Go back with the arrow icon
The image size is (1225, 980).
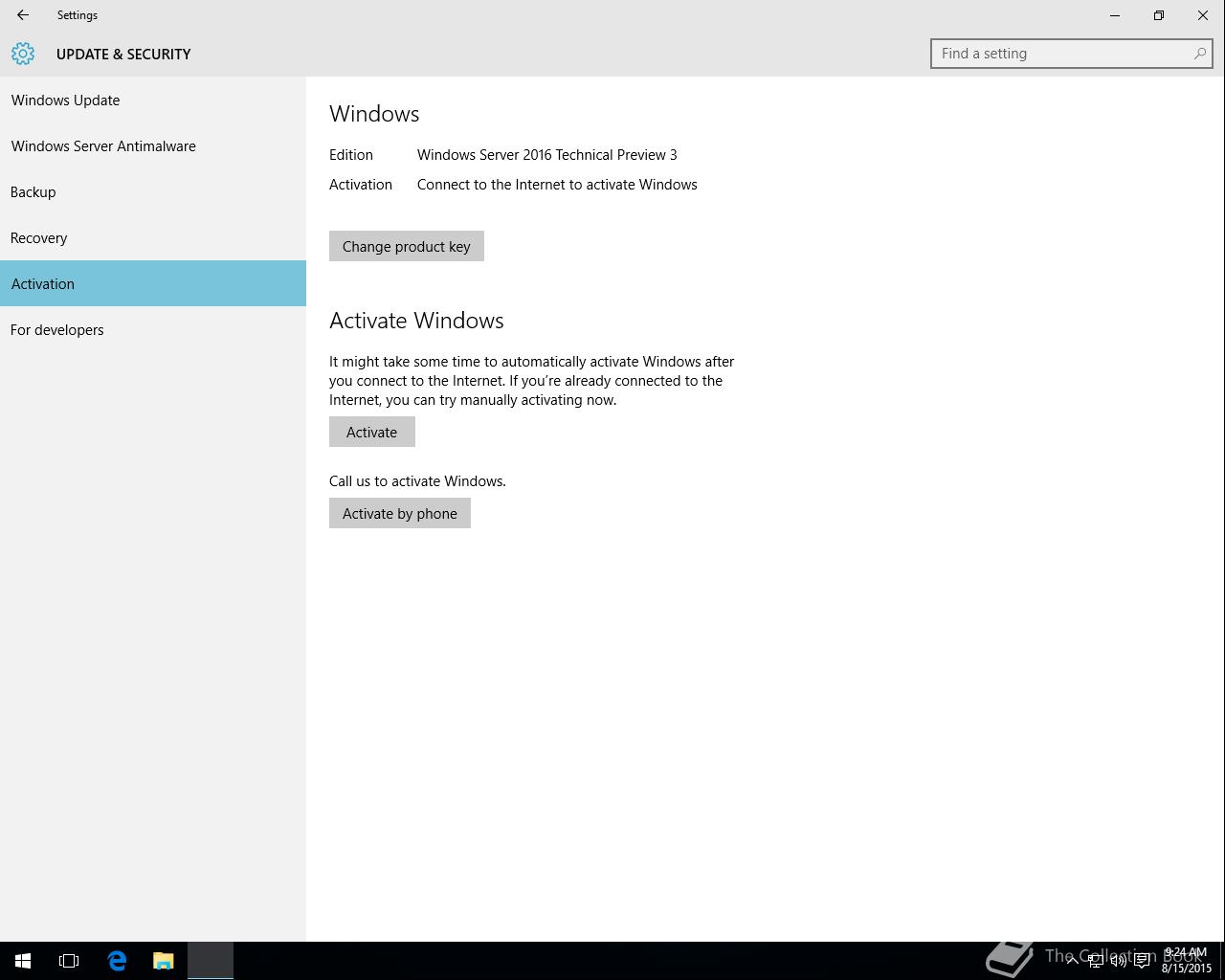click(23, 15)
